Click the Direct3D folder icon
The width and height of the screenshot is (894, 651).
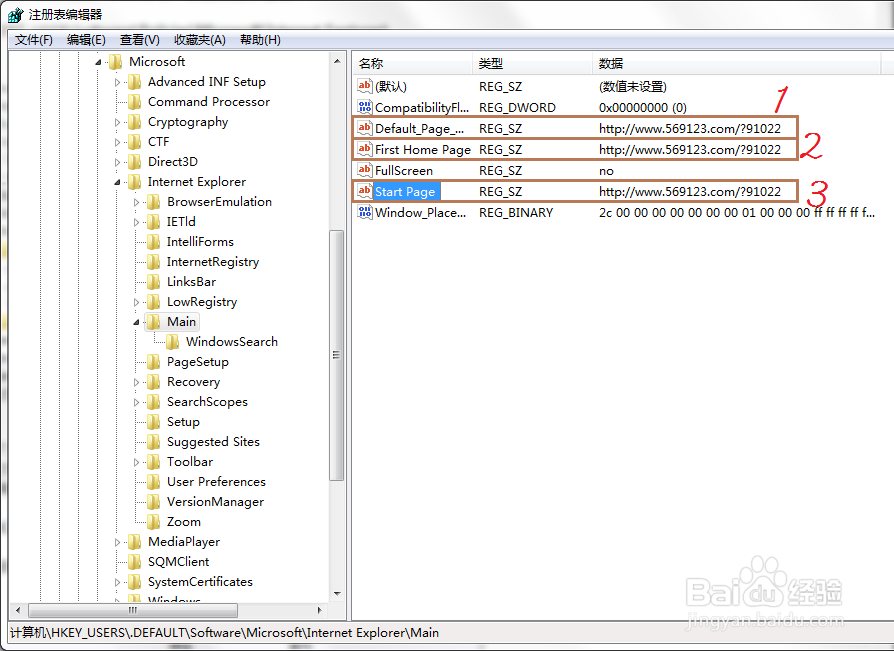135,162
